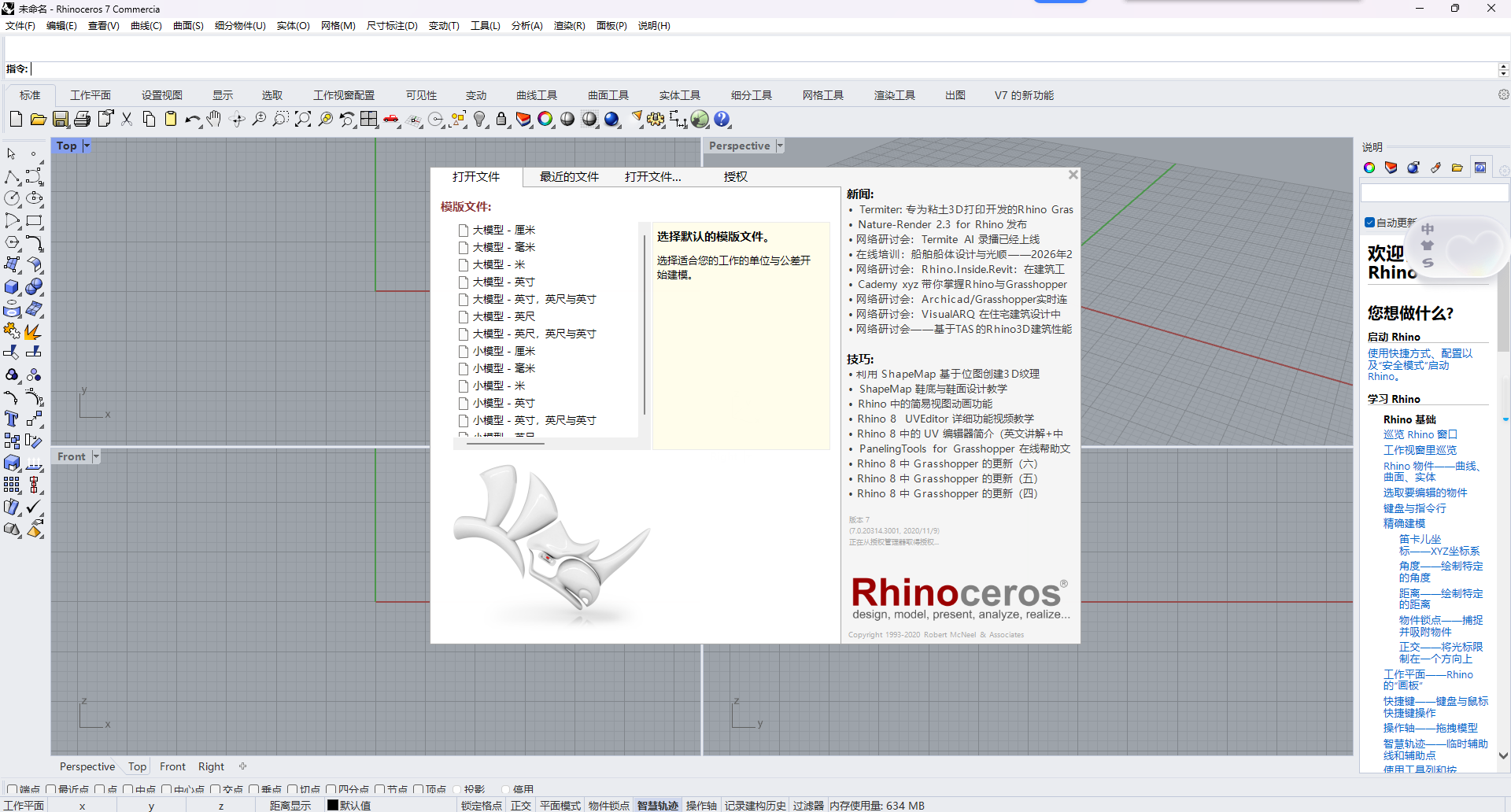Screen dimensions: 1511x812
Task: Select the Scissors cut icon
Action: pos(126,119)
